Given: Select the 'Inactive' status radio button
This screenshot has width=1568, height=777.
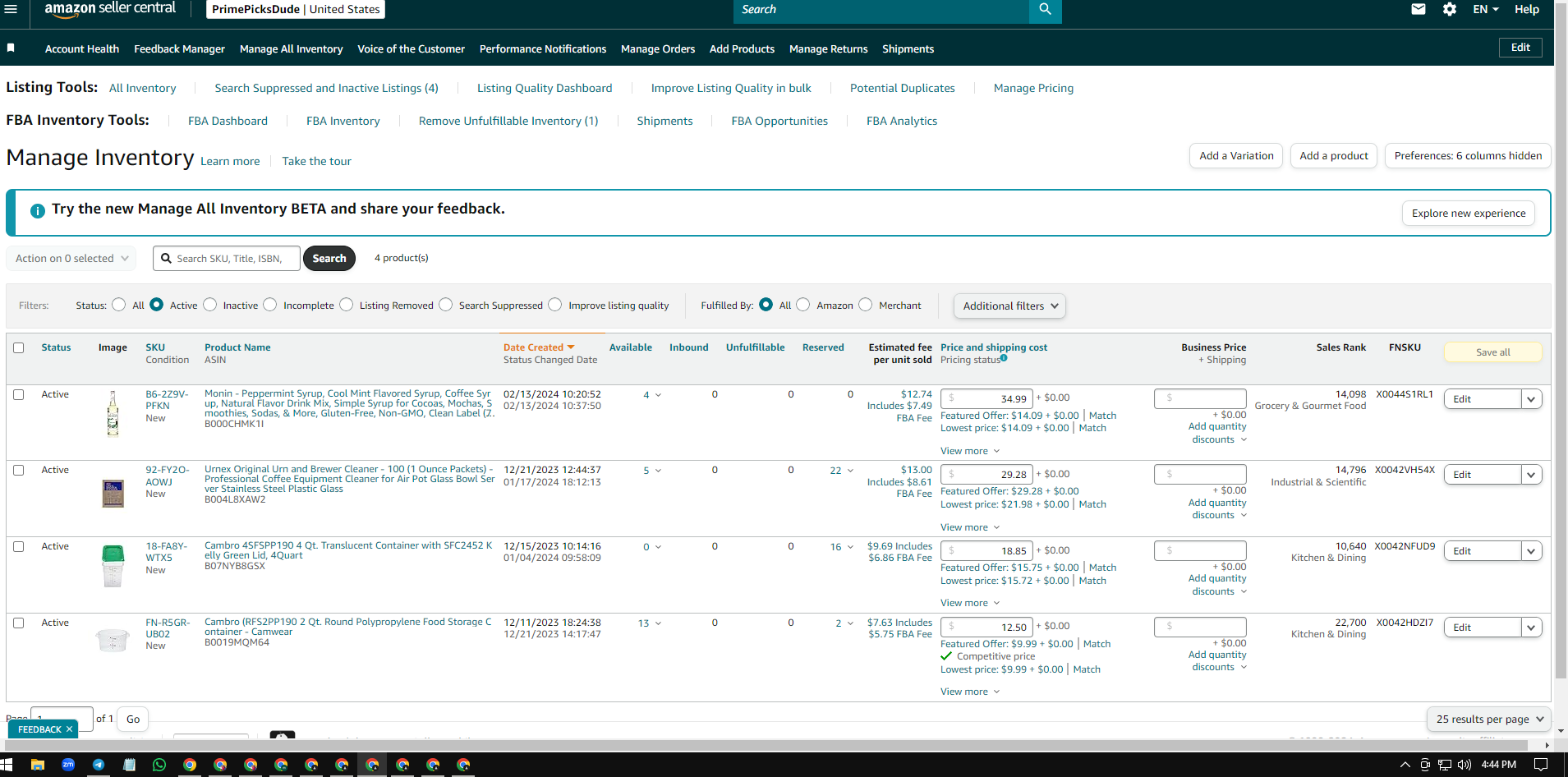Looking at the screenshot, I should click(209, 305).
